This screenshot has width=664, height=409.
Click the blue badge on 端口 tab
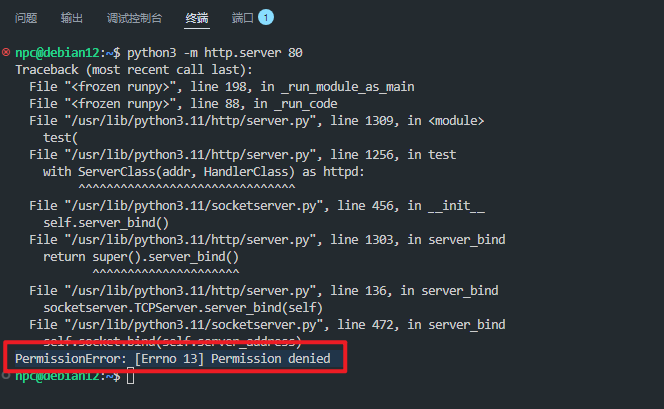tap(266, 17)
